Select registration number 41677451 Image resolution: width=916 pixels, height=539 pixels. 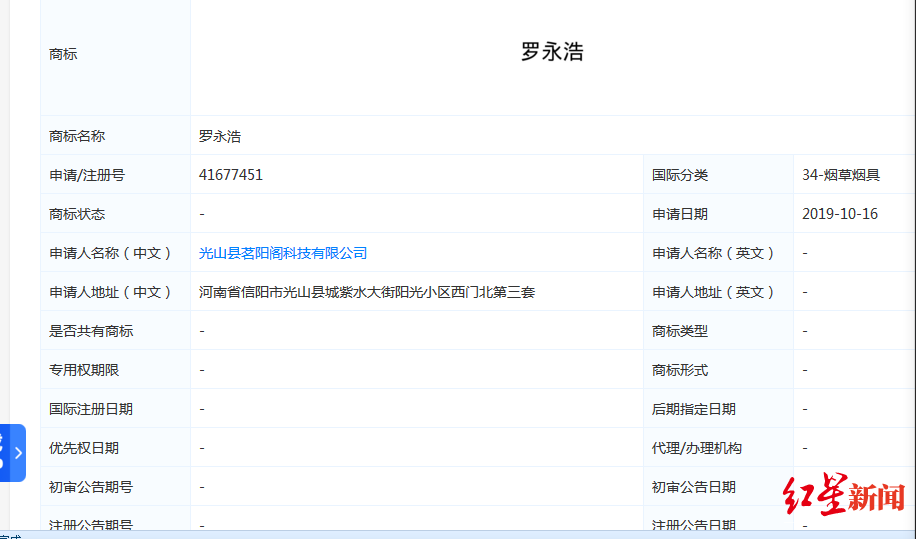click(x=231, y=175)
